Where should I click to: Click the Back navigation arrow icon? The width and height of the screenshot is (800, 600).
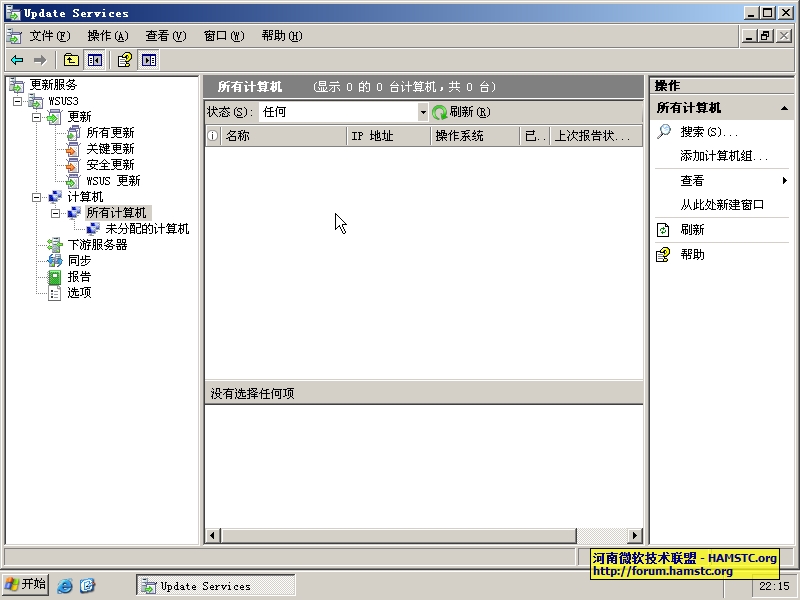coord(16,60)
